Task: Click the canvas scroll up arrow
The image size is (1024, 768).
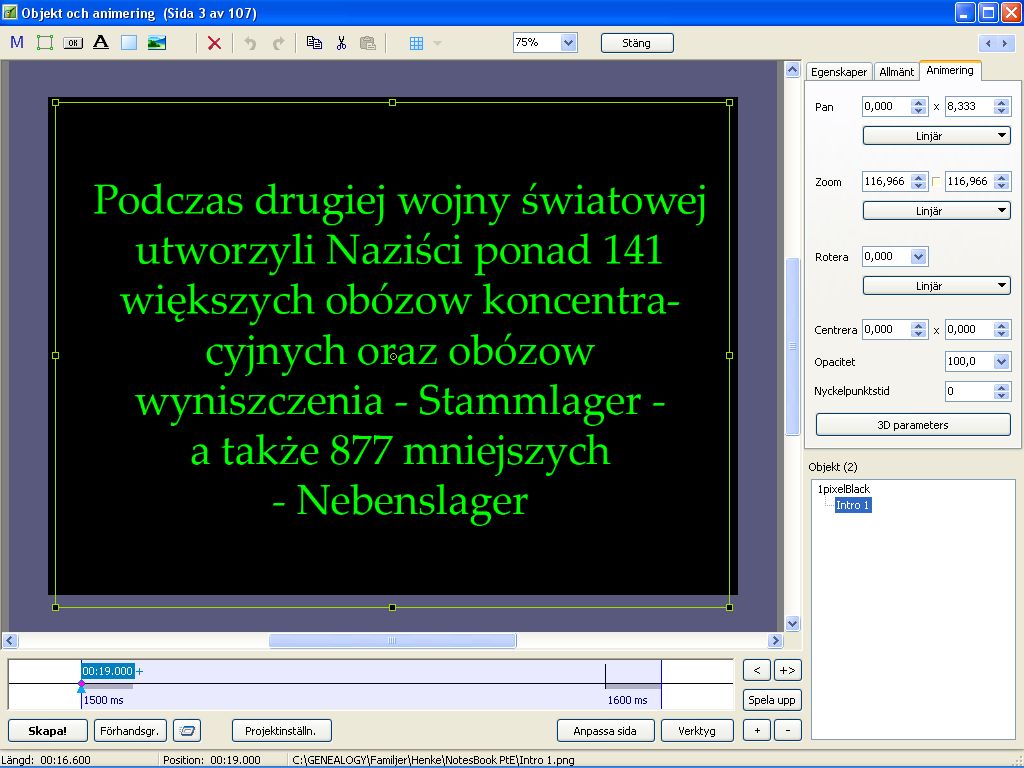Action: pos(792,69)
